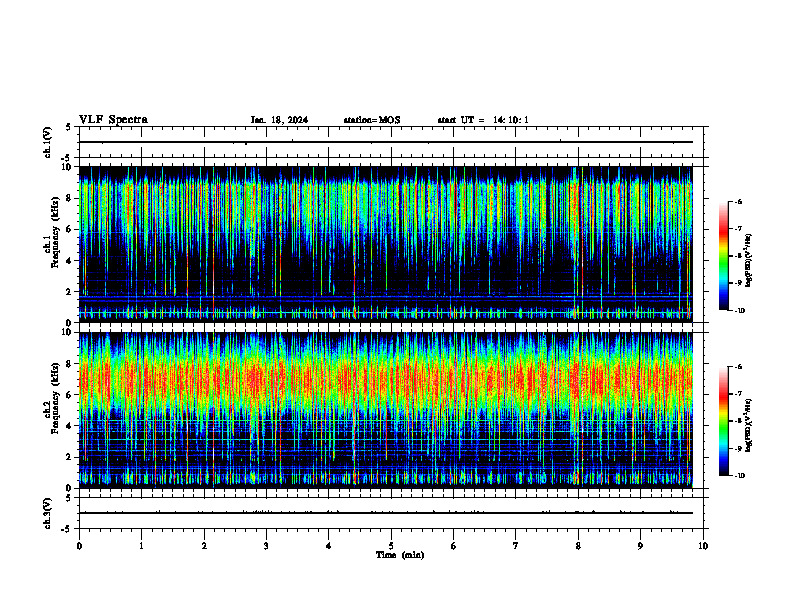Click inside the ch.2 spectrogram panel
The image size is (792, 612).
pyautogui.click(x=385, y=410)
